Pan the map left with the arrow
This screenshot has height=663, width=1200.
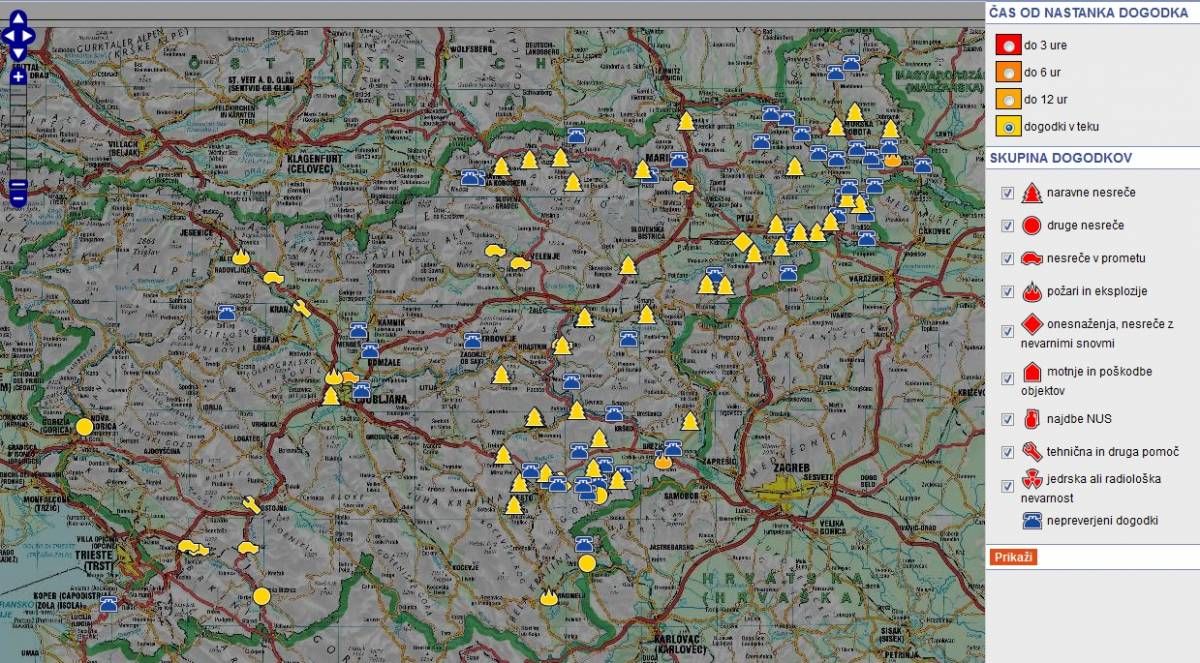point(7,36)
